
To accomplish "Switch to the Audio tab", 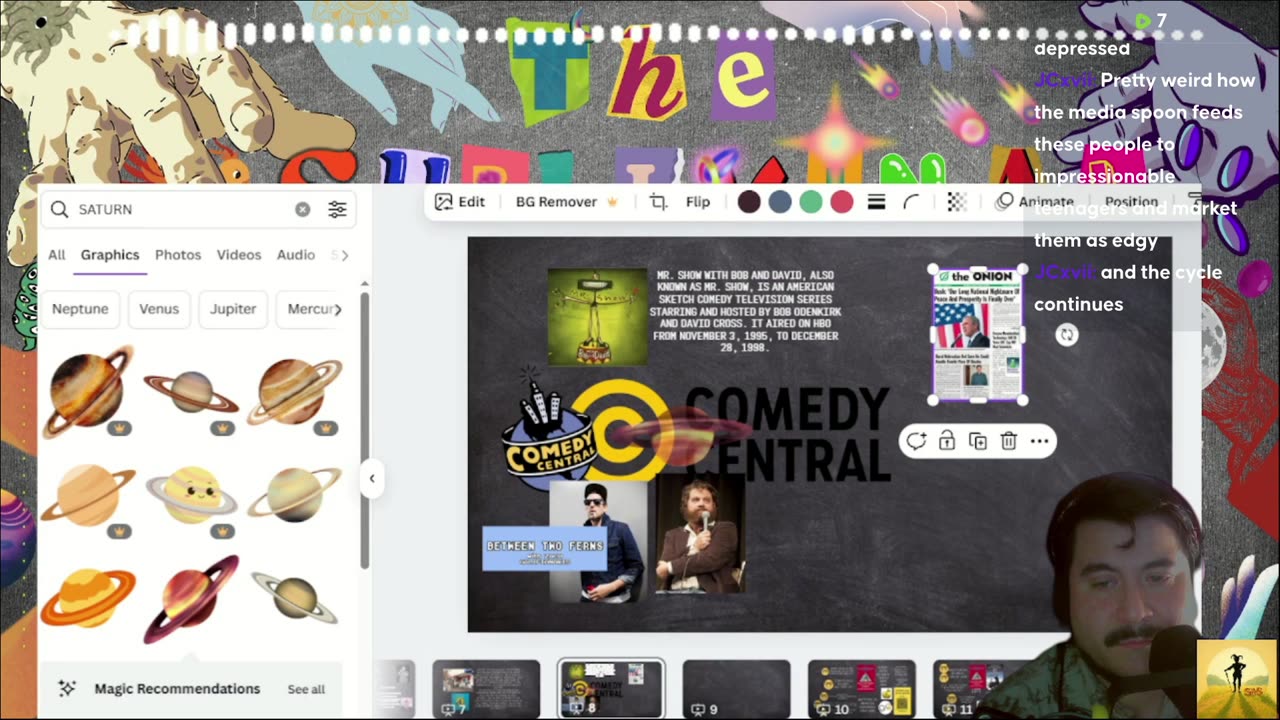I will (x=296, y=255).
